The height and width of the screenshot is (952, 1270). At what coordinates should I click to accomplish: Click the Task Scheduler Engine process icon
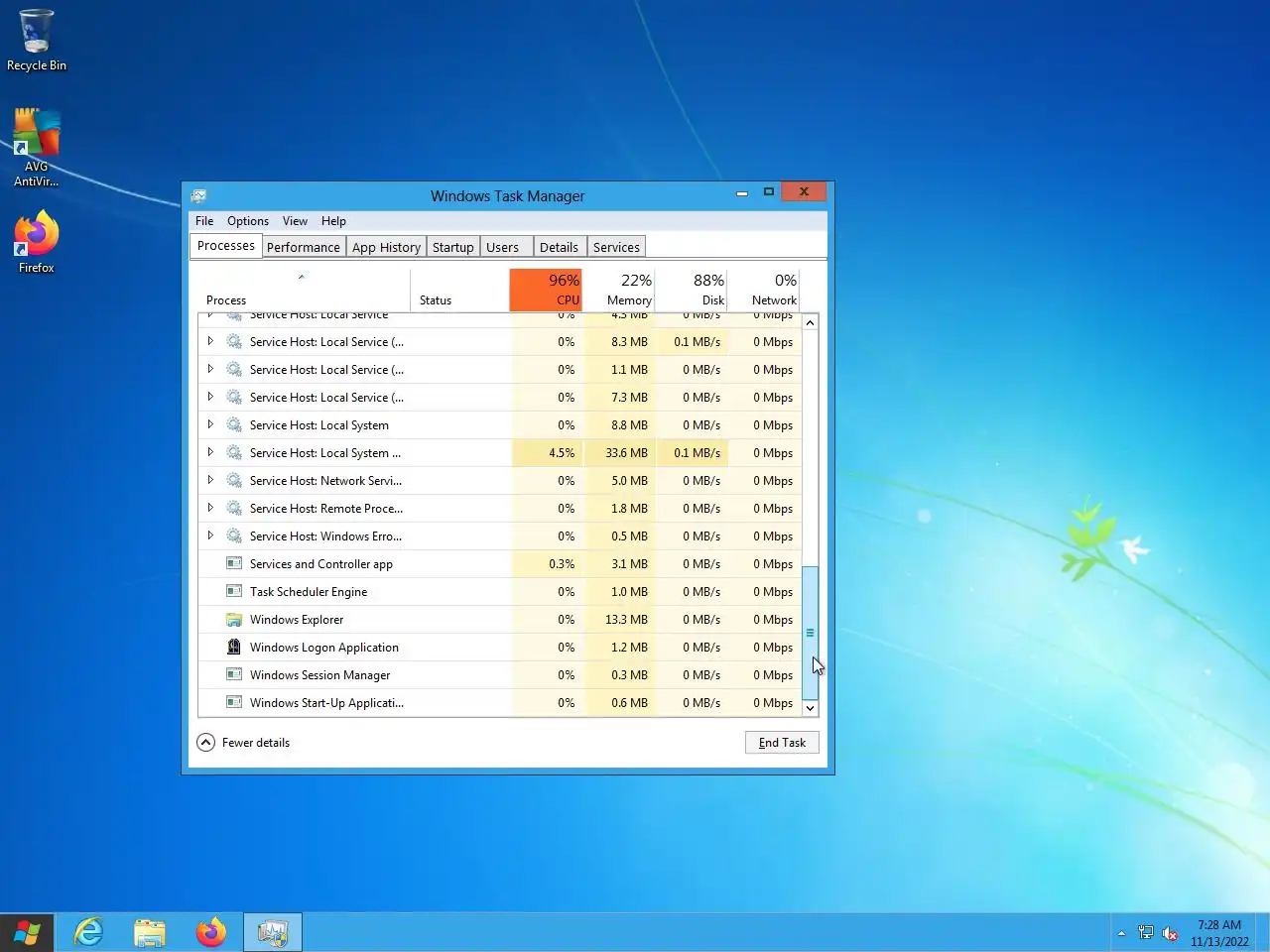pos(234,591)
